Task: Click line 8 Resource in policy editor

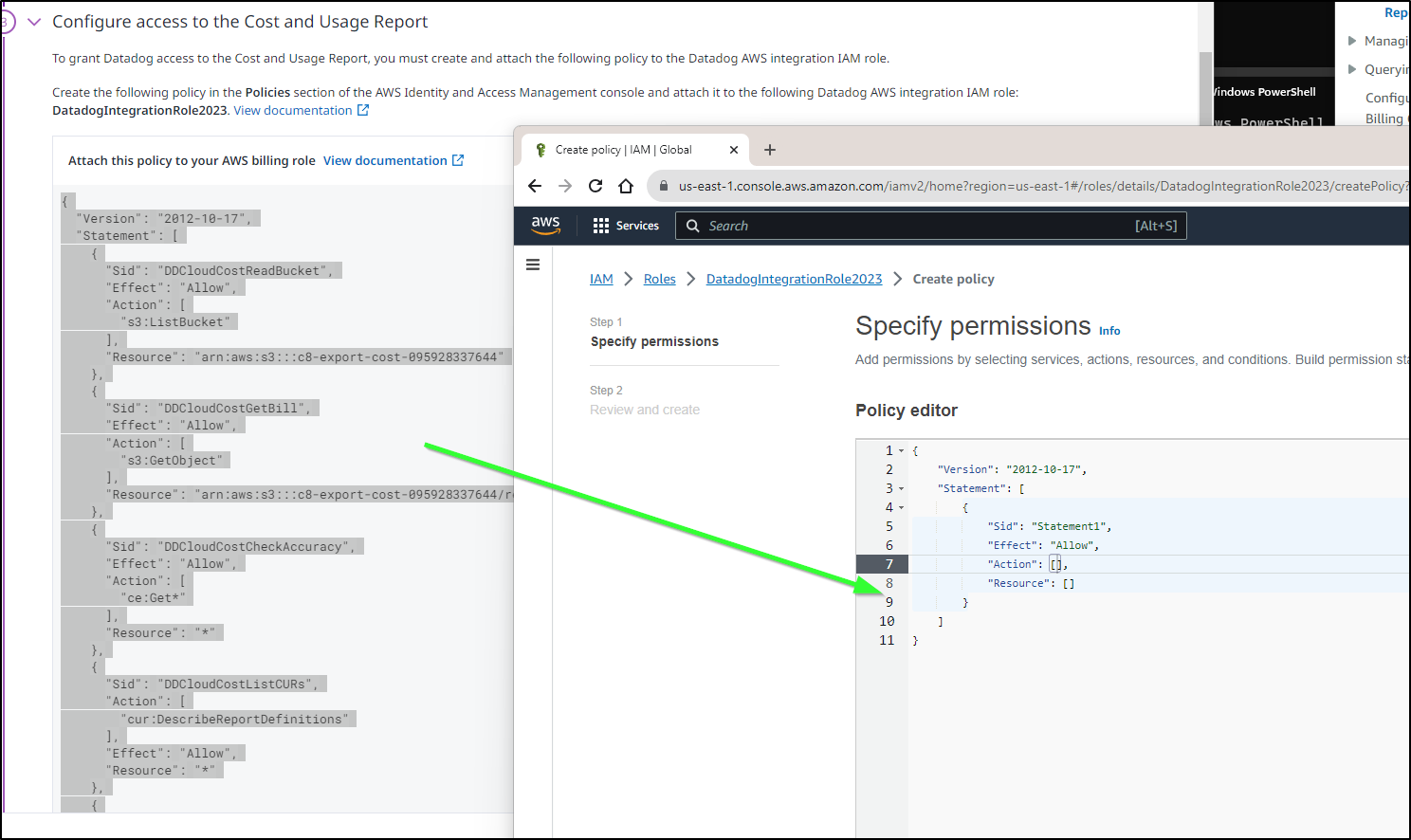Action: 1031,583
